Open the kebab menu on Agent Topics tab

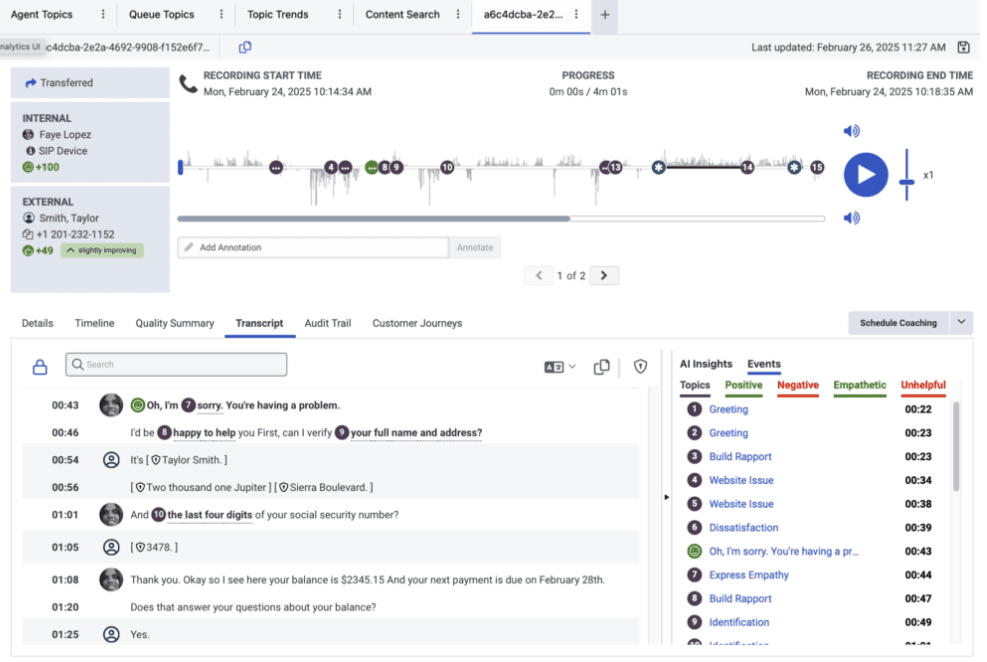point(103,15)
